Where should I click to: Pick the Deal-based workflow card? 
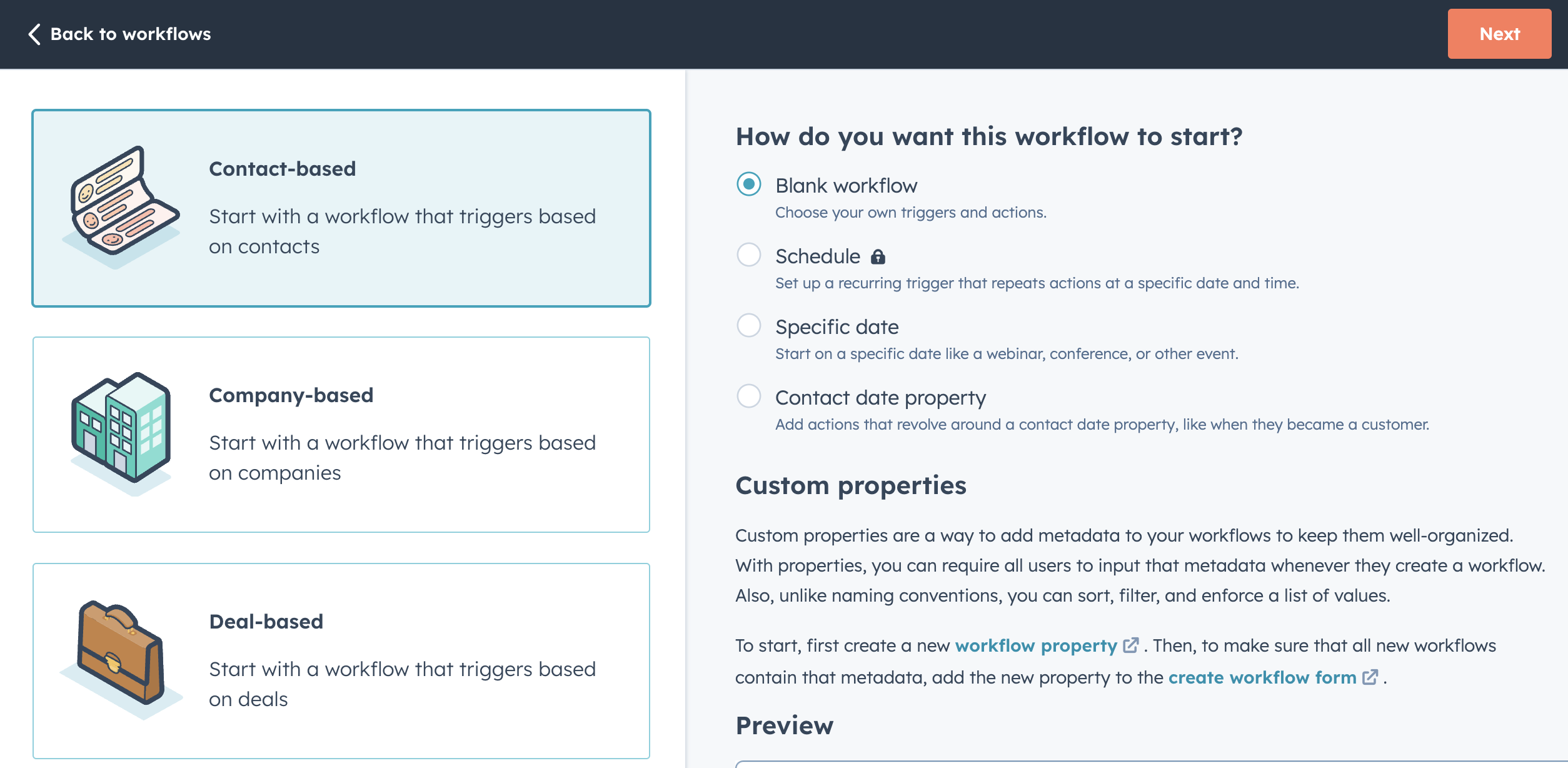point(341,662)
